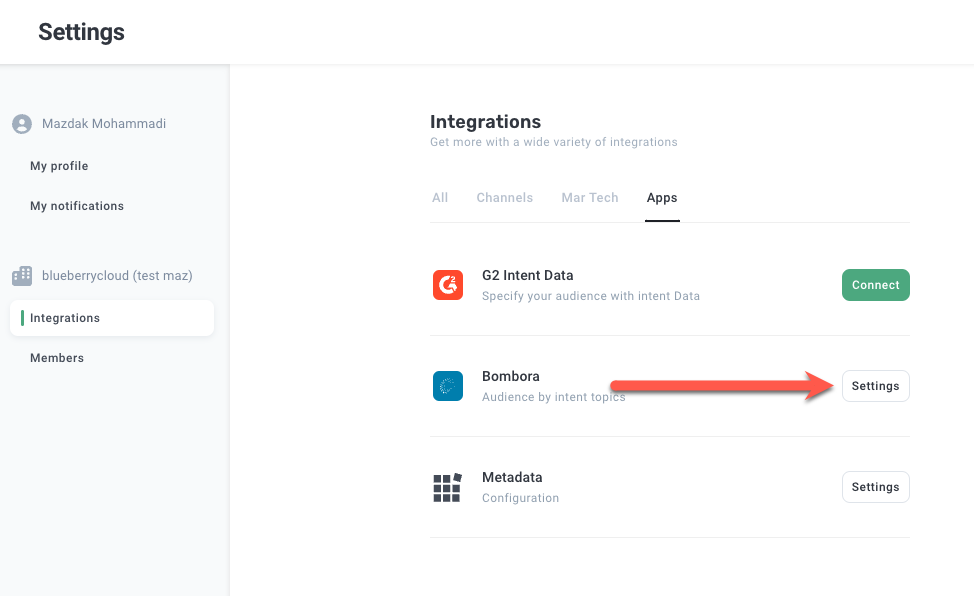Open My notifications in sidebar
974x596 pixels.
77,206
